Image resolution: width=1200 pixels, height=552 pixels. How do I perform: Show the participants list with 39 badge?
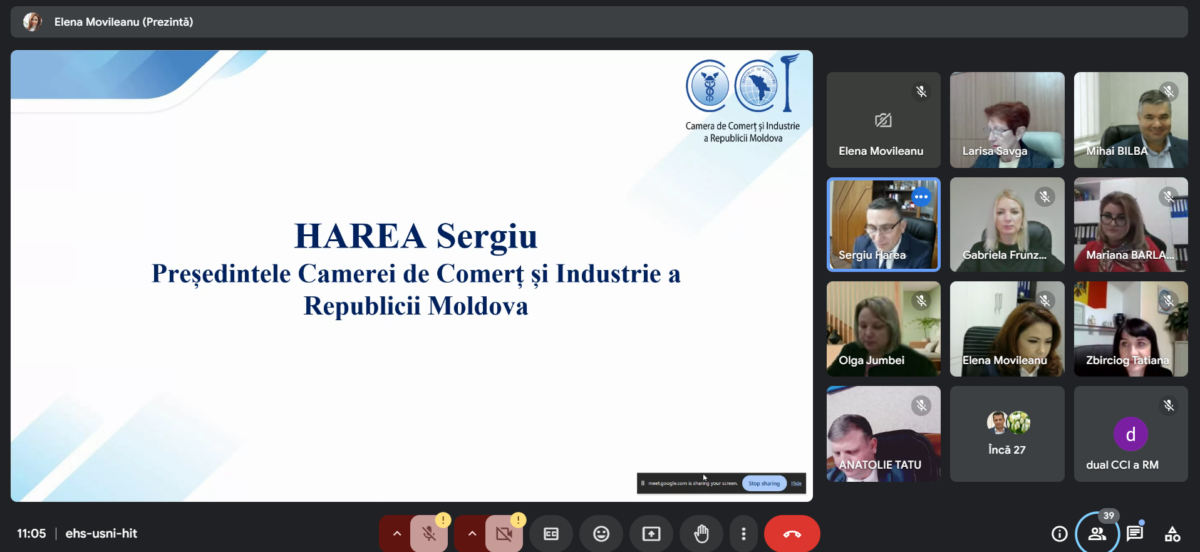[1097, 534]
